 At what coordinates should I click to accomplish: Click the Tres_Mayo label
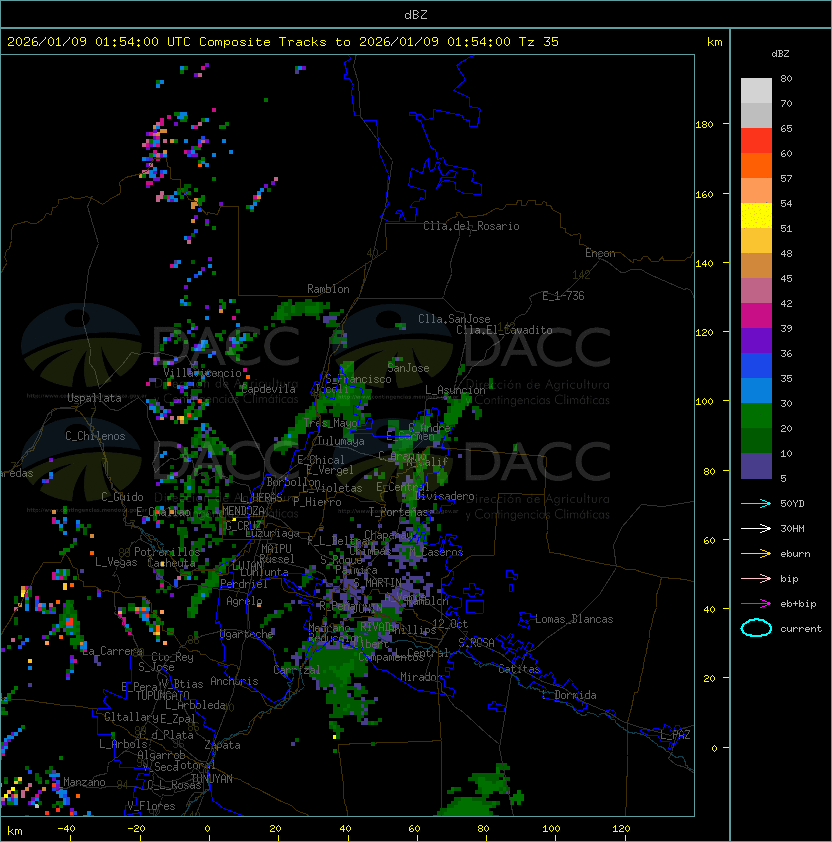point(330,423)
